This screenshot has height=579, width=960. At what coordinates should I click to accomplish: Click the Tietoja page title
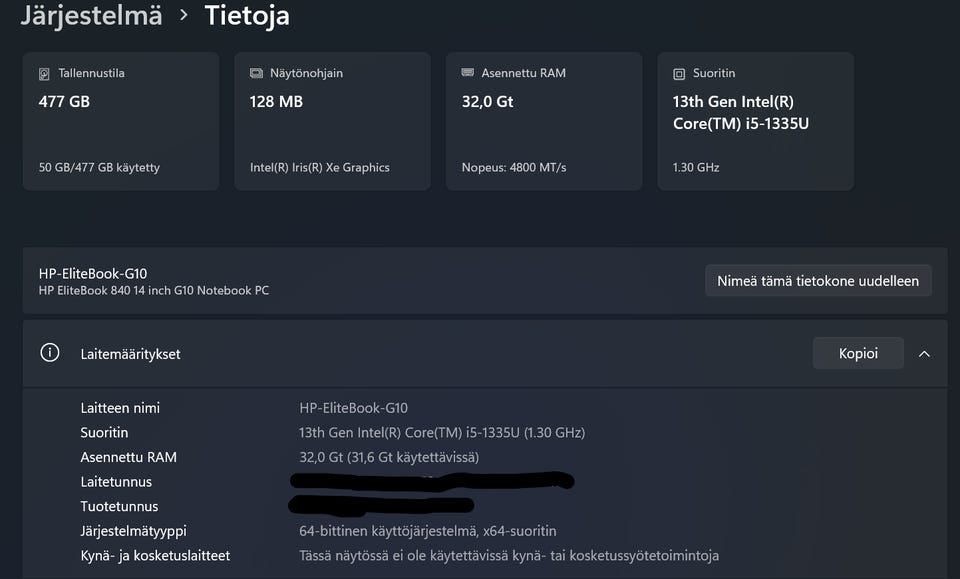click(x=247, y=15)
